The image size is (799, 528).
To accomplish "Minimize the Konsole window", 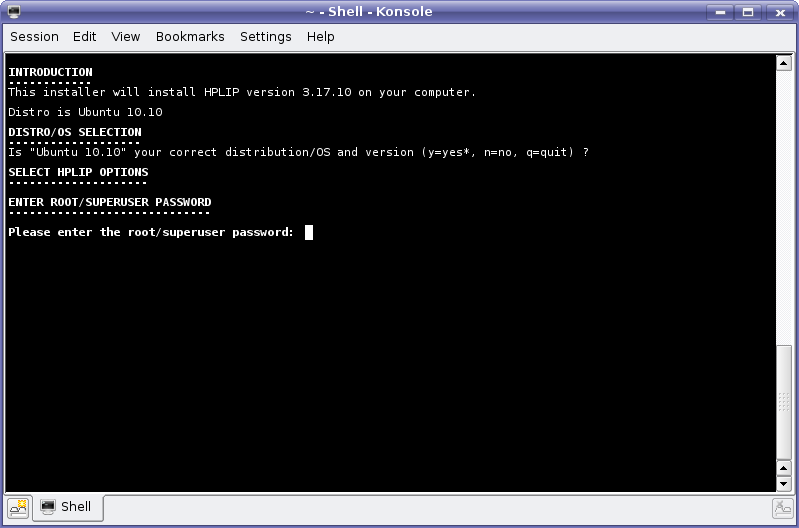I will coord(720,12).
